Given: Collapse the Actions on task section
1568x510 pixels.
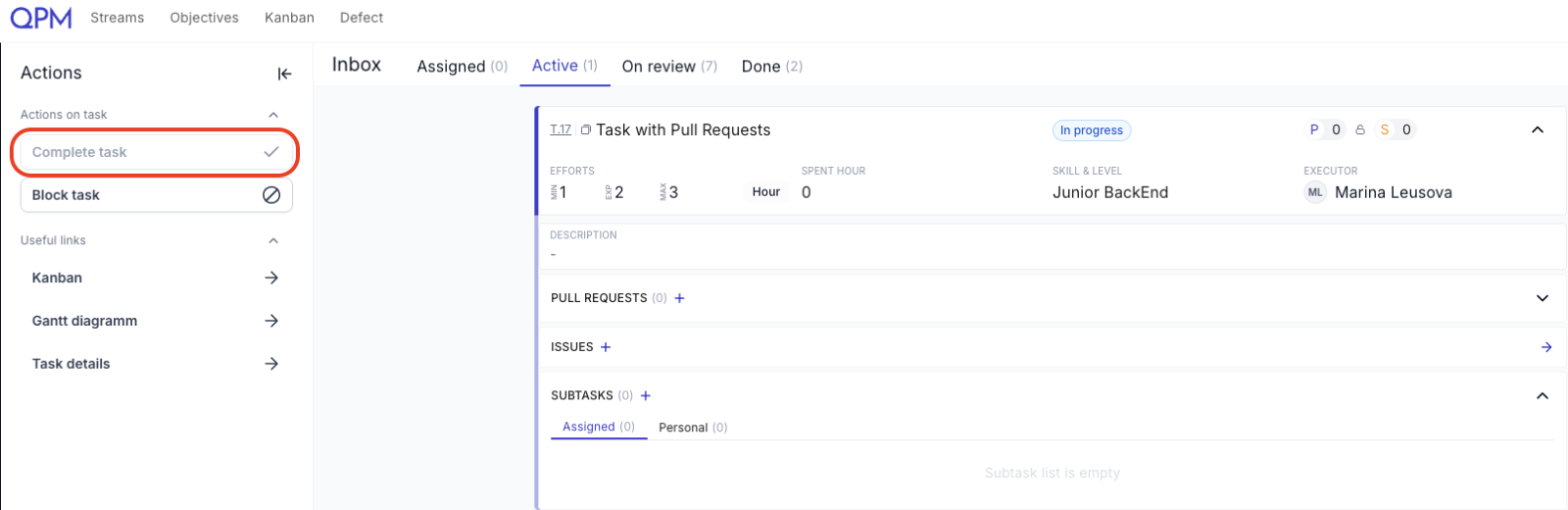Looking at the screenshot, I should (x=273, y=115).
